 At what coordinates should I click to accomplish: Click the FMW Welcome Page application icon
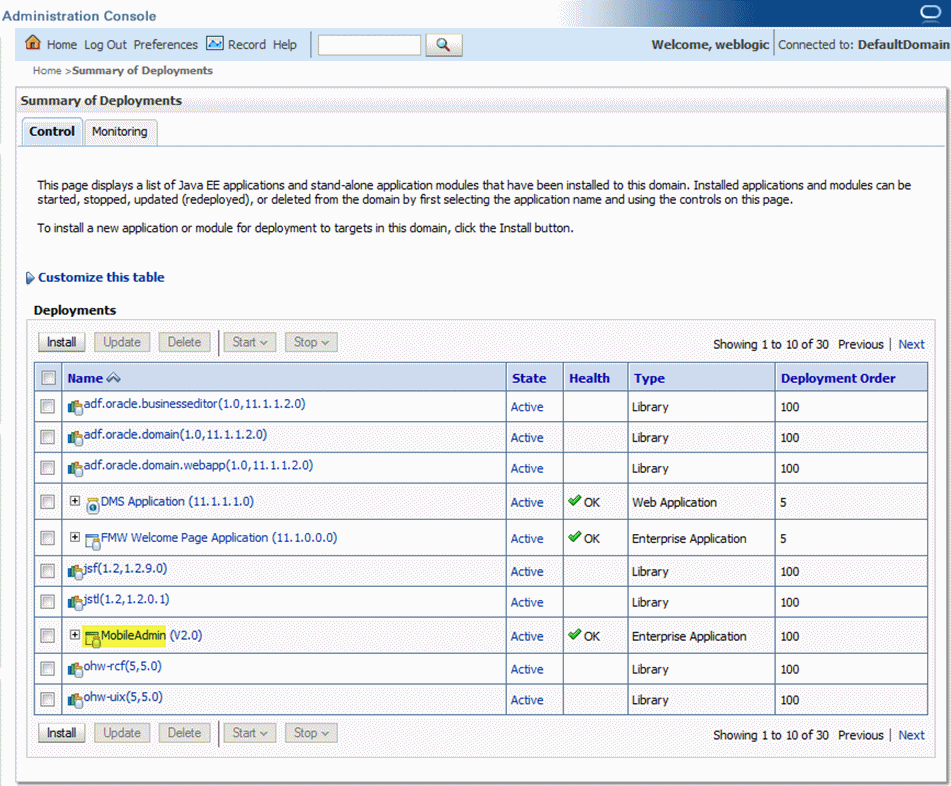click(93, 540)
